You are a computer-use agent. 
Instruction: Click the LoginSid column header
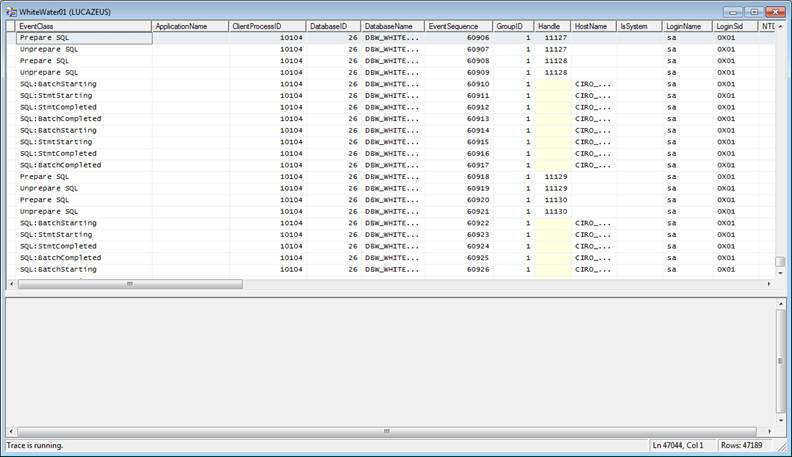[x=735, y=26]
